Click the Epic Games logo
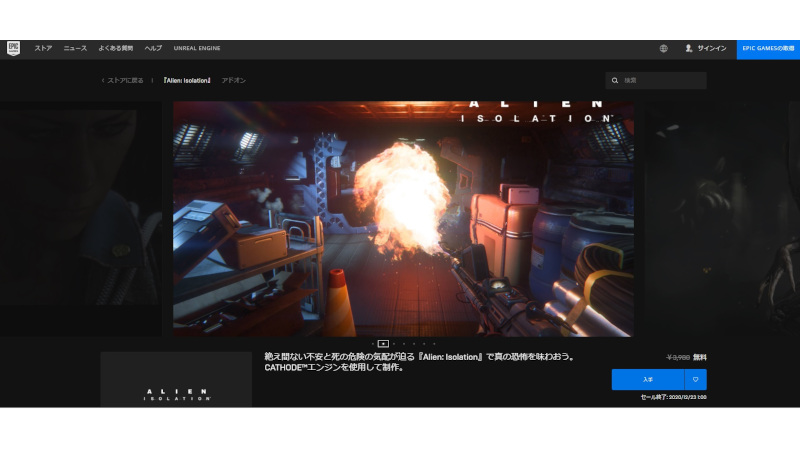The height and width of the screenshot is (450, 800). pyautogui.click(x=13, y=48)
